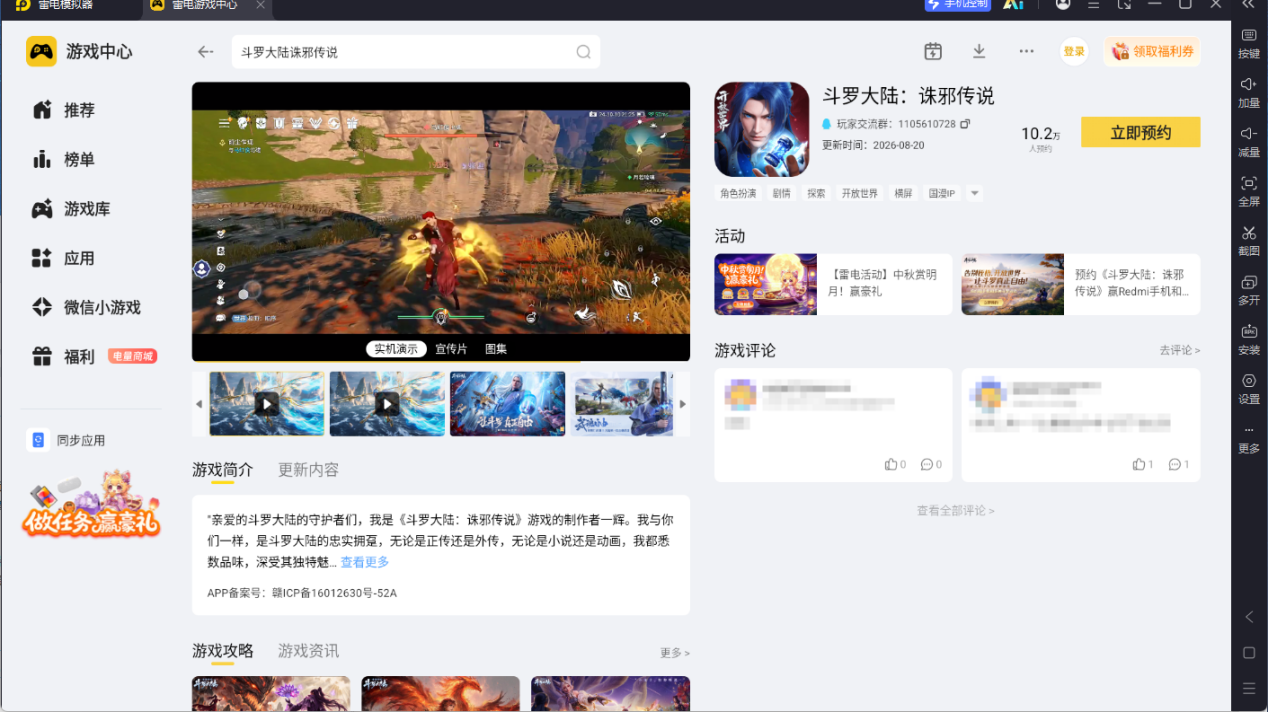The height and width of the screenshot is (712, 1268).
Task: Click the 做任务赢豪礼 banner
Action: [91, 503]
